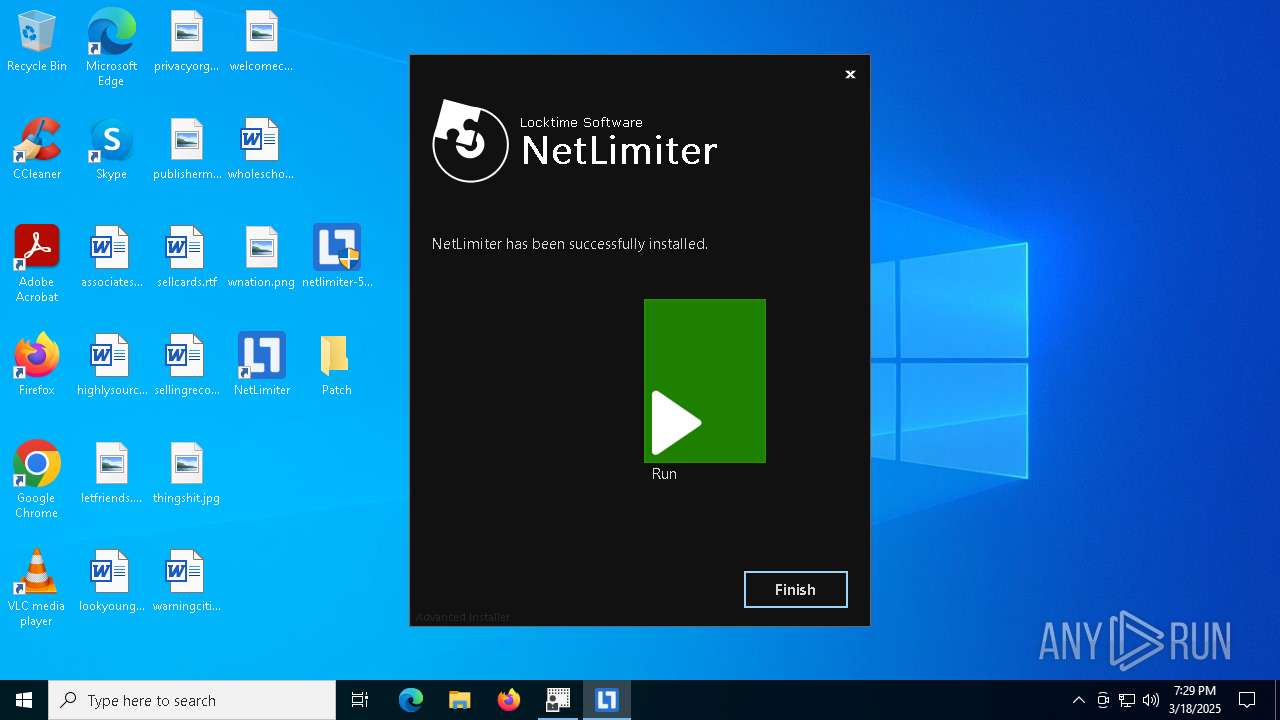Viewport: 1280px width, 720px height.
Task: Close the NetLimiter installer dialog
Action: [x=850, y=74]
